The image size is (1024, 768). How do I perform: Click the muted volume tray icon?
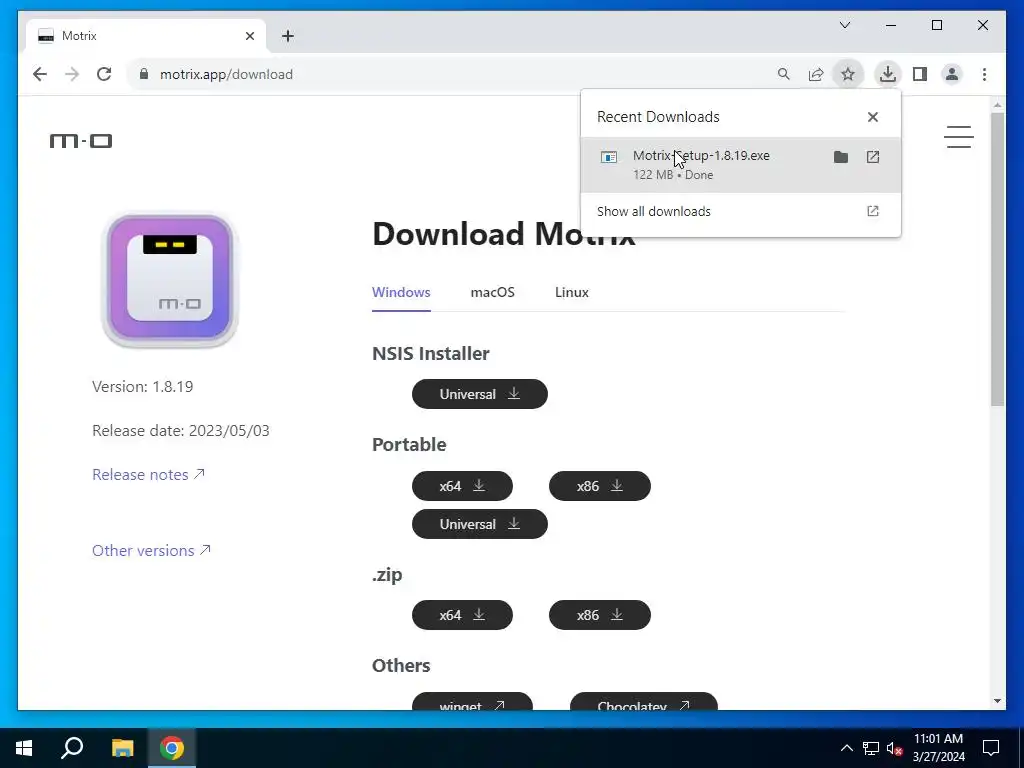coord(895,748)
